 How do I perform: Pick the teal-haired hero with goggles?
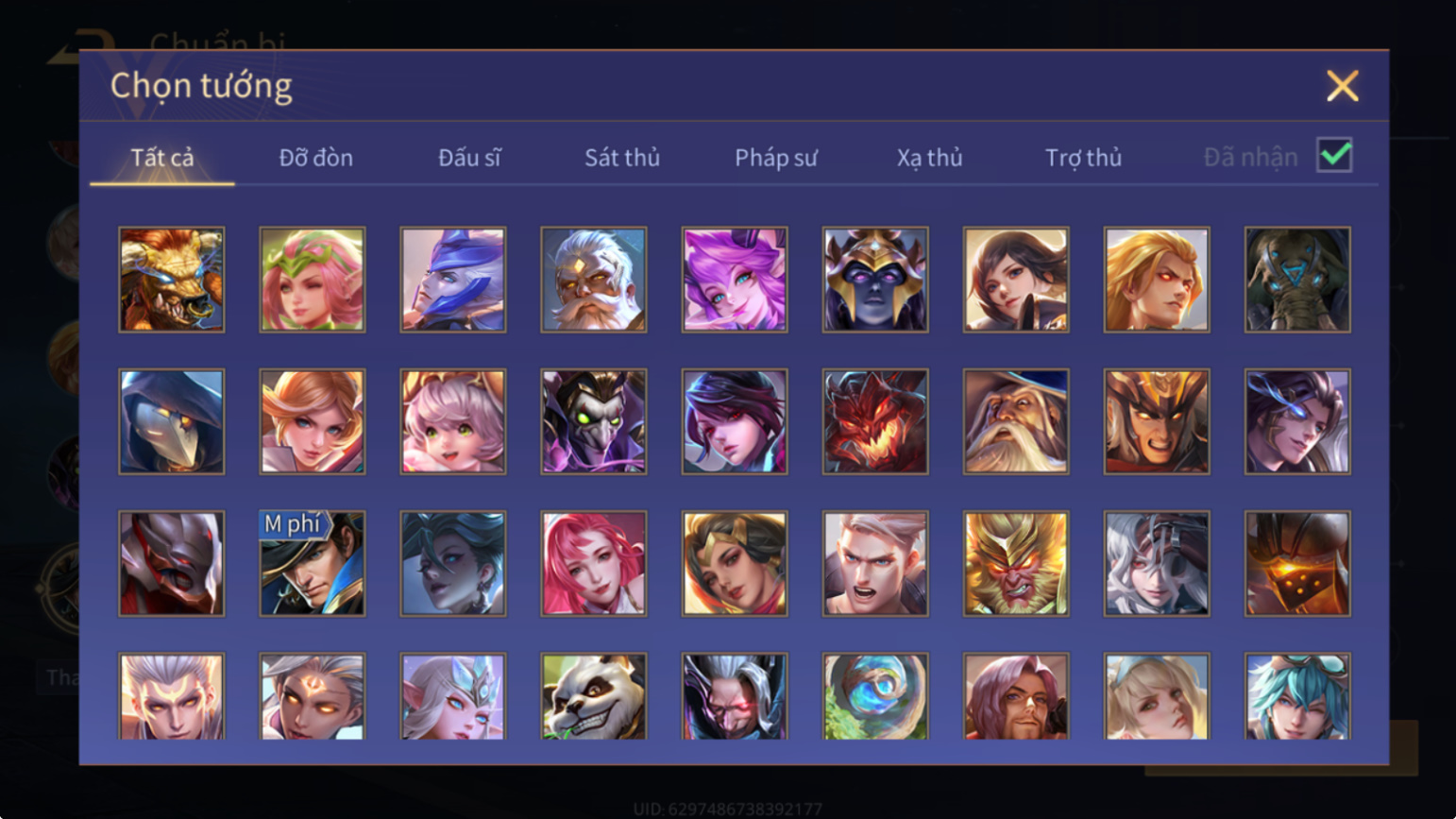click(x=1297, y=696)
